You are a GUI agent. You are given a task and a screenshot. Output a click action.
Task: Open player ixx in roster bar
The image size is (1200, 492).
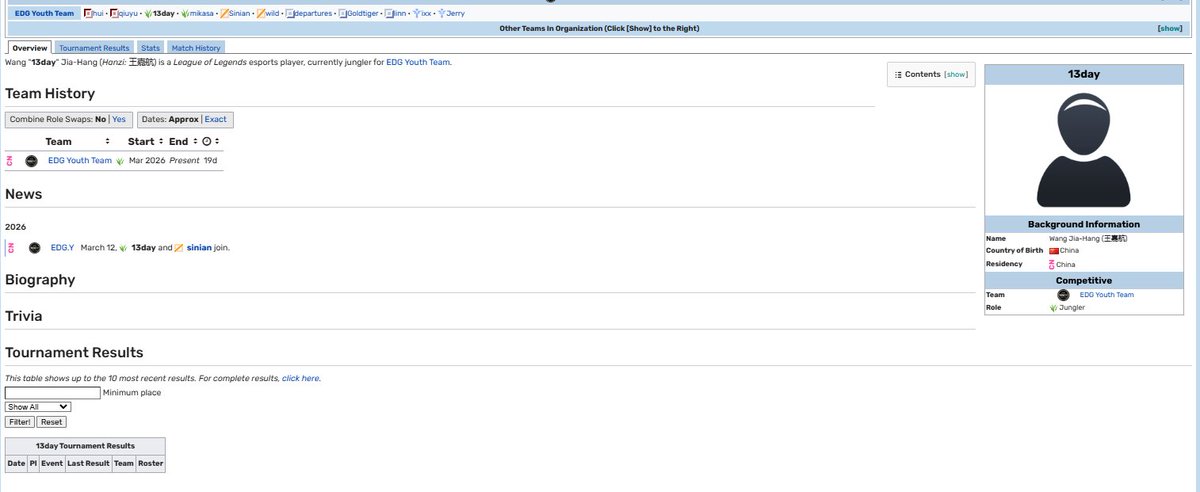point(426,13)
